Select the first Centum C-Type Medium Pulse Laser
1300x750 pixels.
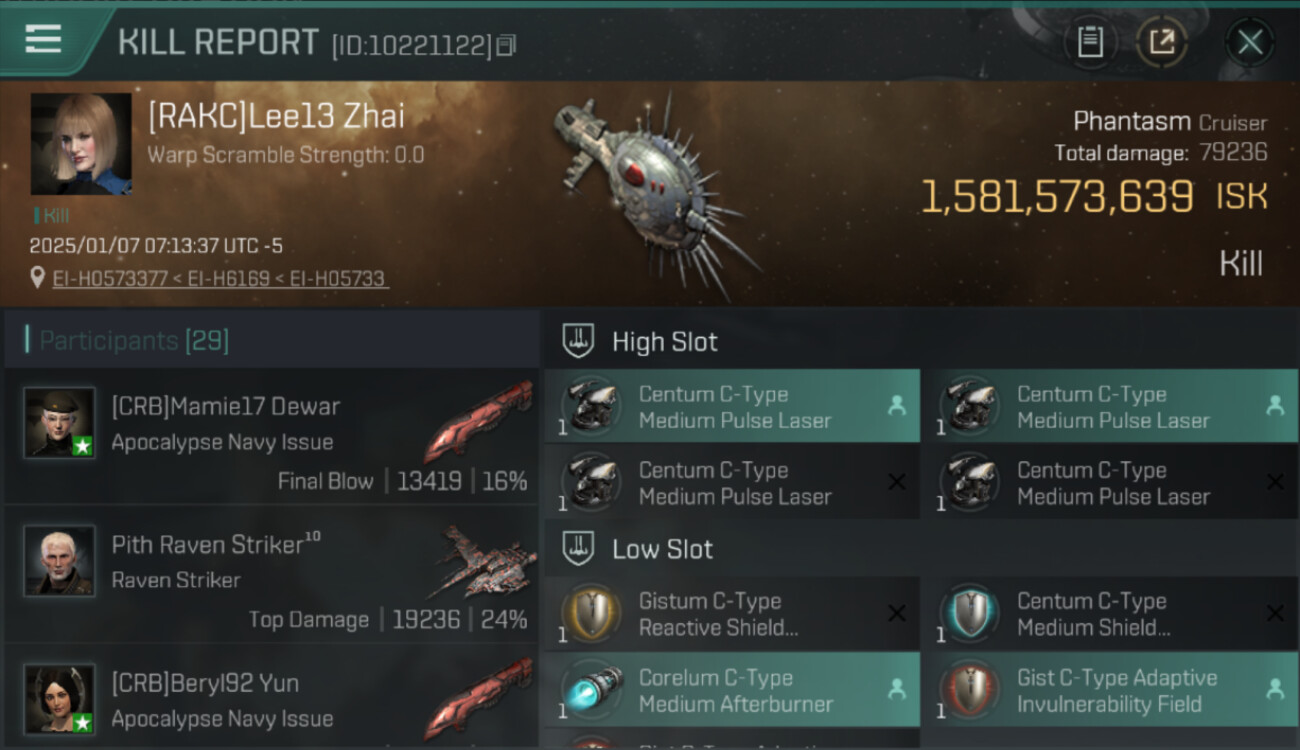pos(732,406)
